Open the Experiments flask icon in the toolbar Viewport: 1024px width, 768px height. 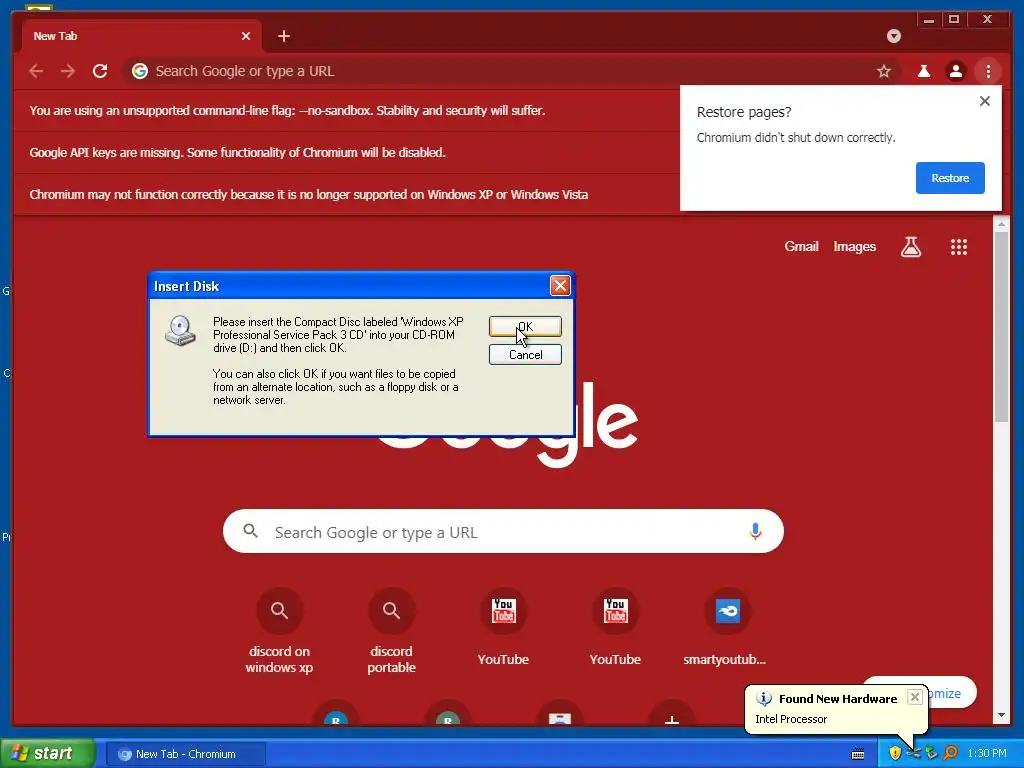[923, 71]
